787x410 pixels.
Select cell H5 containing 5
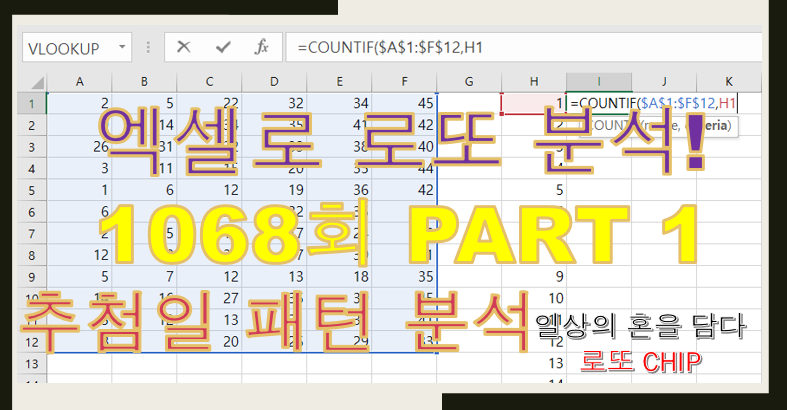(534, 190)
